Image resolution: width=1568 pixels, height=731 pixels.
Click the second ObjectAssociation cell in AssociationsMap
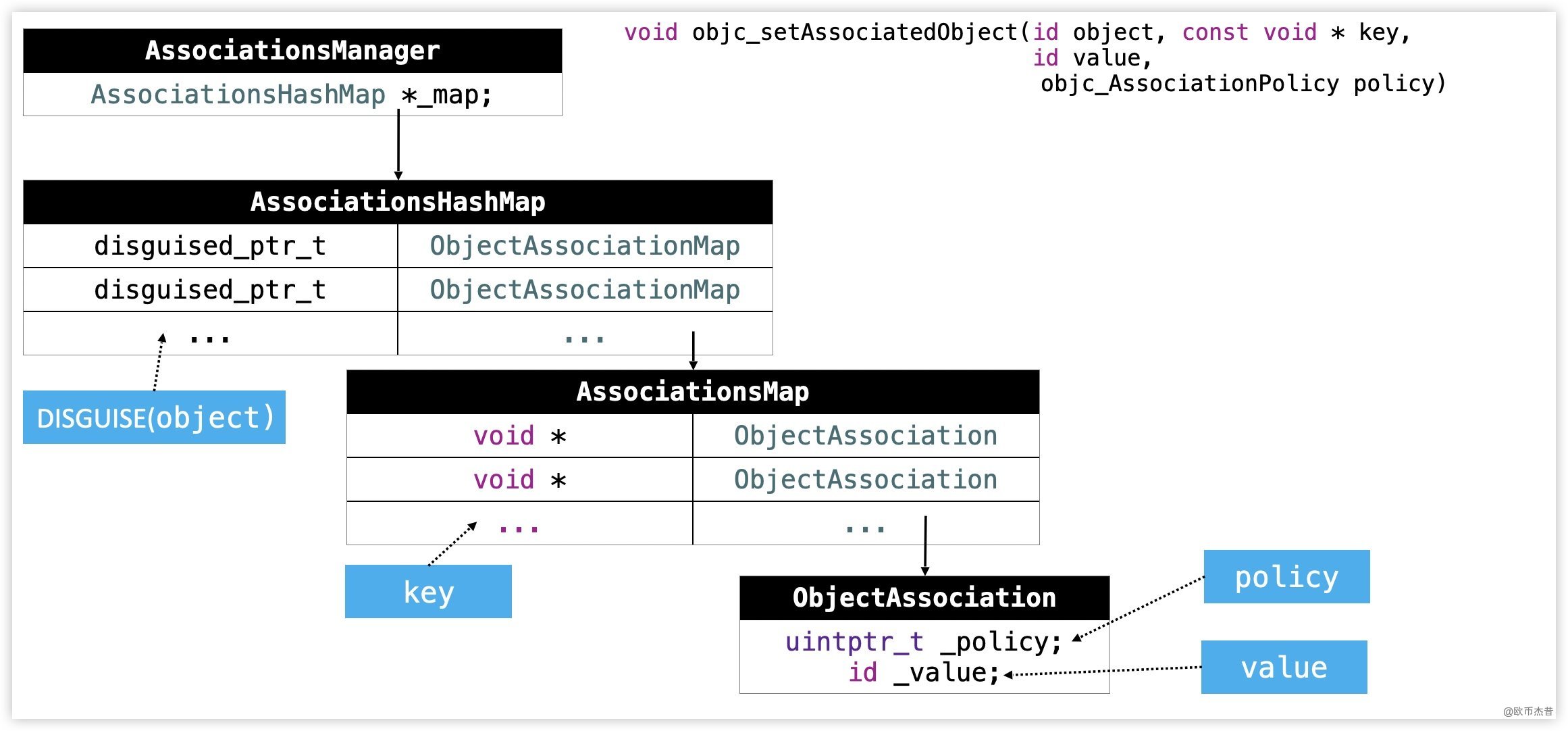[865, 480]
